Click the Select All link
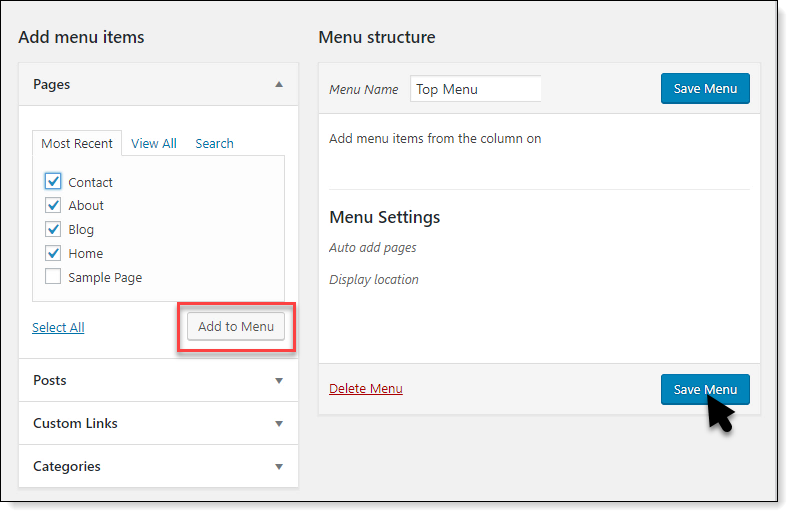Viewport: 793px width, 517px height. (58, 327)
